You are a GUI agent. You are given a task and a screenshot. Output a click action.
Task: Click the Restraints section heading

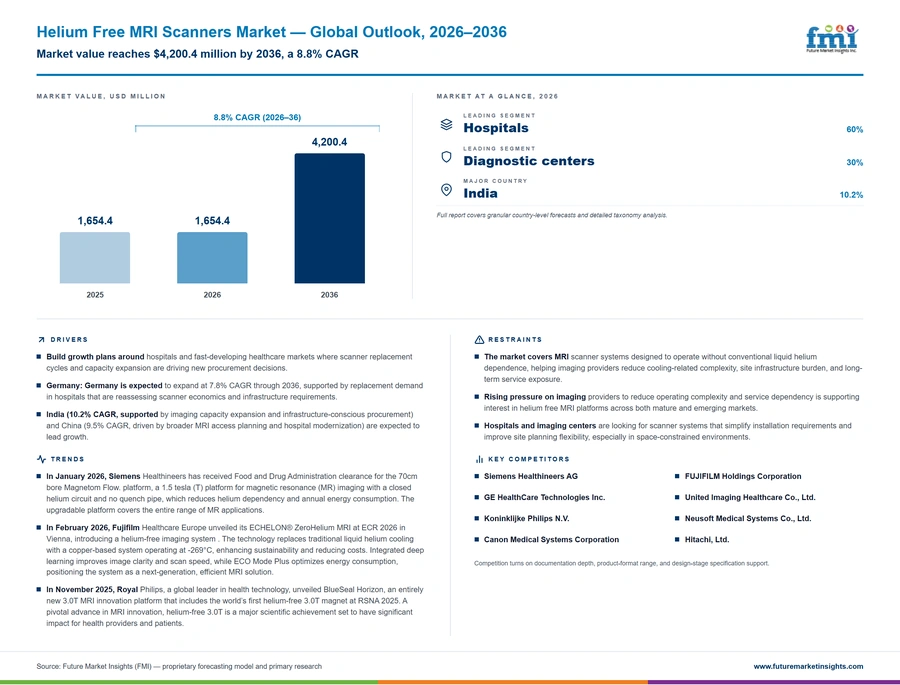tap(515, 340)
